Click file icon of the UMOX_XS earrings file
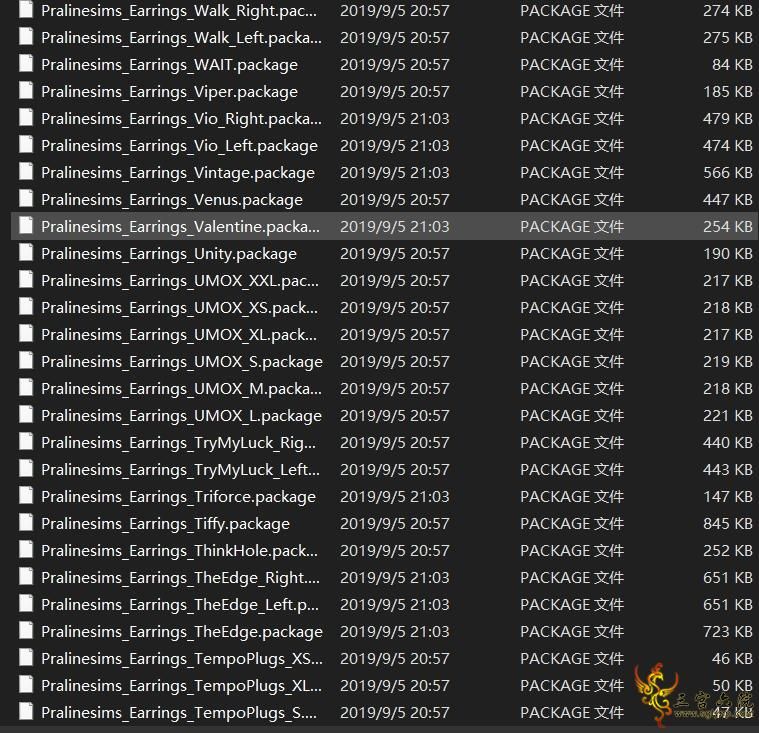The width and height of the screenshot is (759, 733). pos(26,307)
